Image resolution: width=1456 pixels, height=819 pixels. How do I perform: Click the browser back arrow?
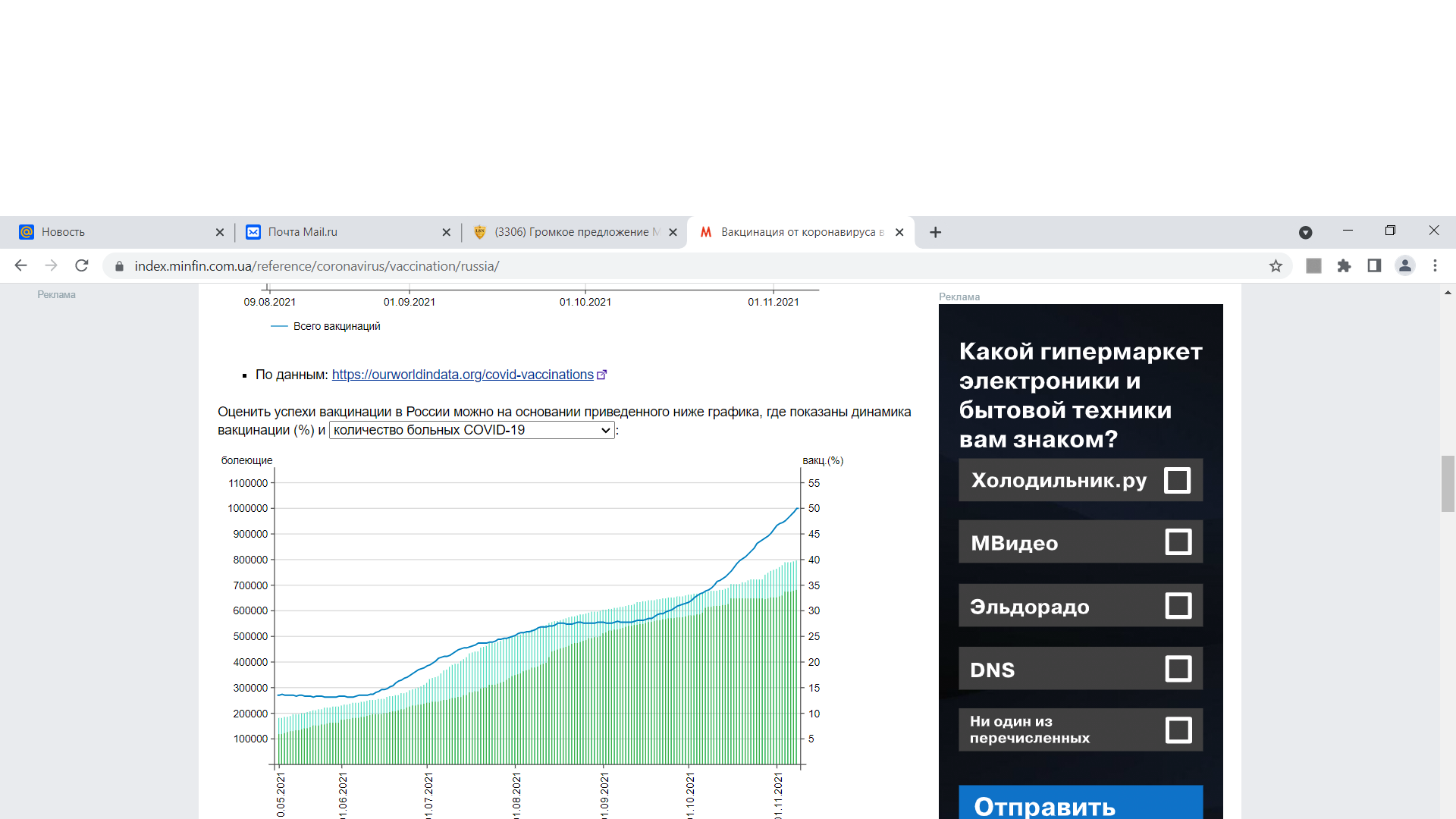pyautogui.click(x=20, y=265)
